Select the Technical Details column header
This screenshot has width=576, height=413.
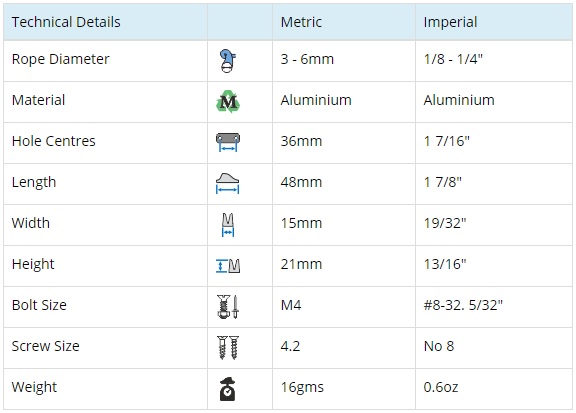(x=66, y=22)
